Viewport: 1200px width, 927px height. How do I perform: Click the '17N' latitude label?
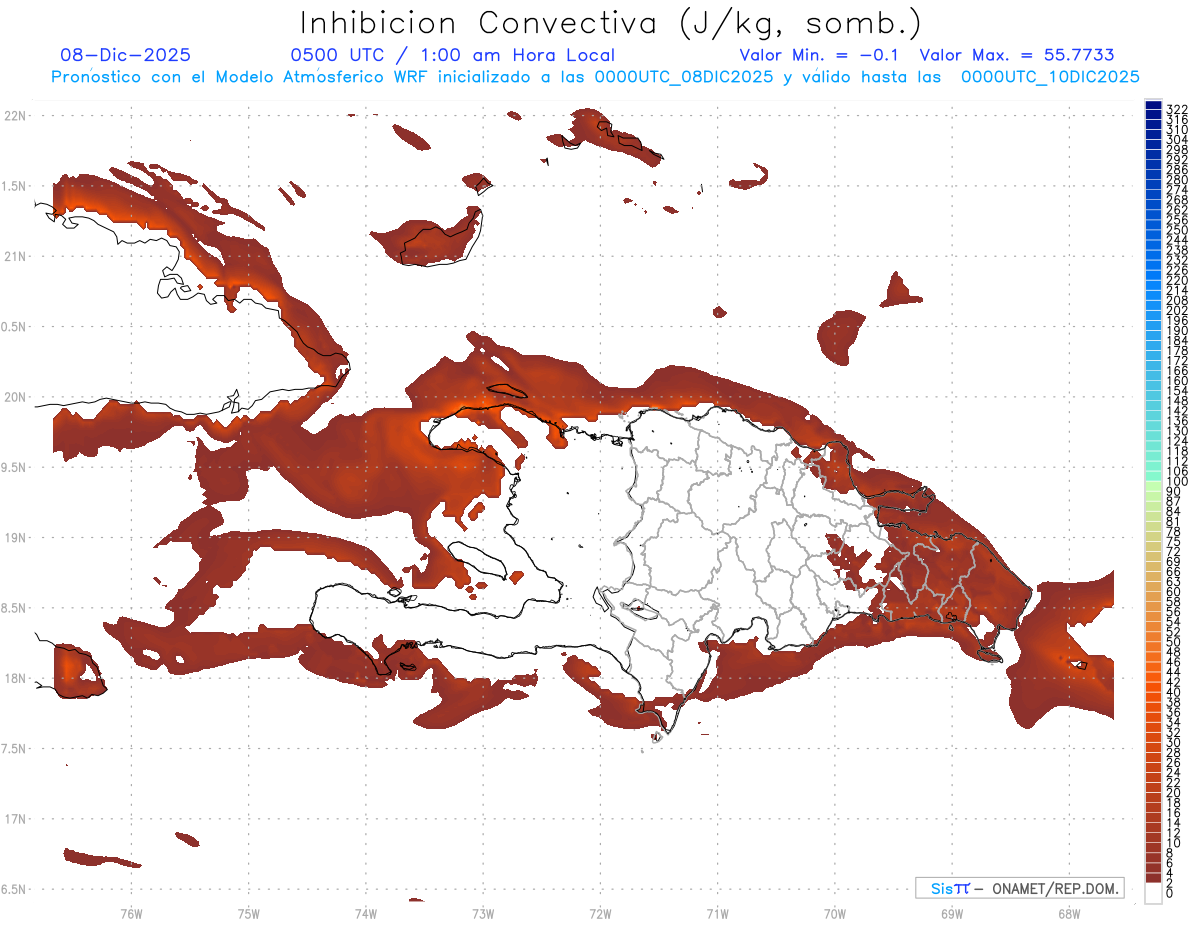pyautogui.click(x=14, y=819)
